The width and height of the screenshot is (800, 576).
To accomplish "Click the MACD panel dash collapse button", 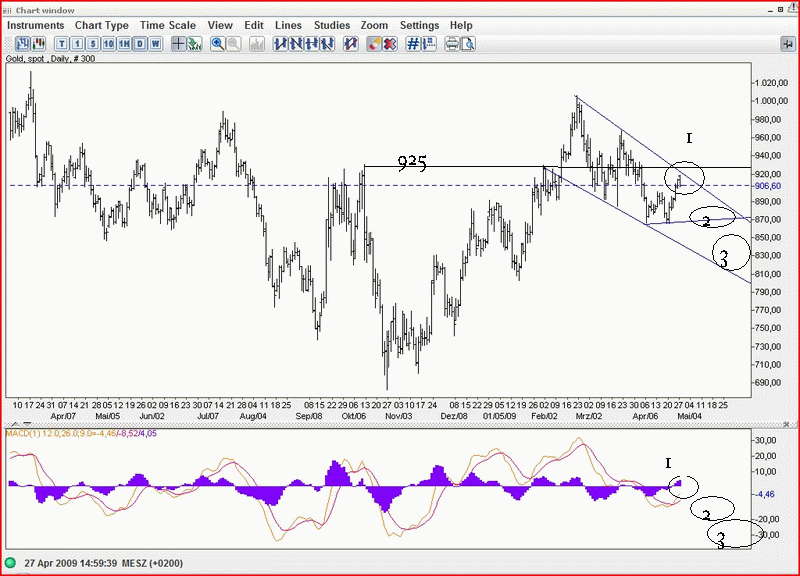I will (x=27, y=424).
